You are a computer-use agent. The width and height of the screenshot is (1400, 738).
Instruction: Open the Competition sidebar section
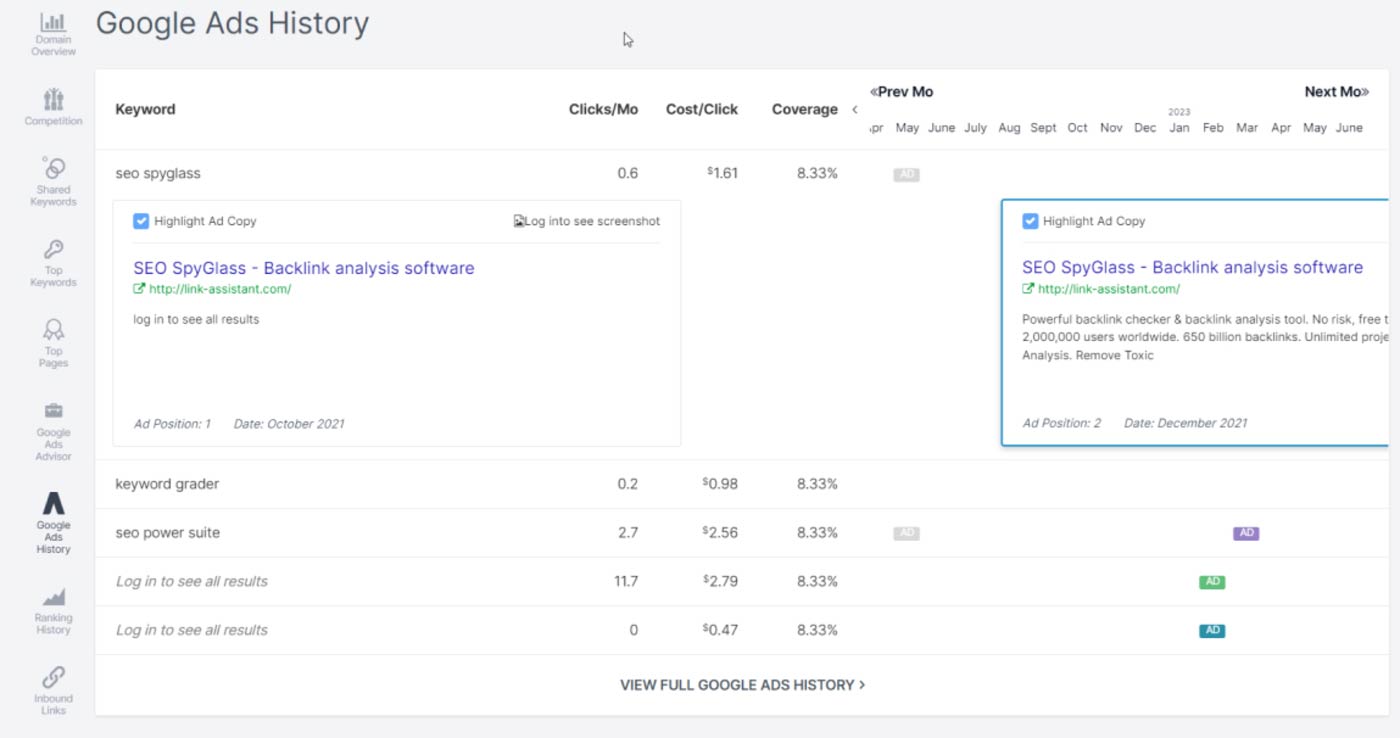(53, 107)
